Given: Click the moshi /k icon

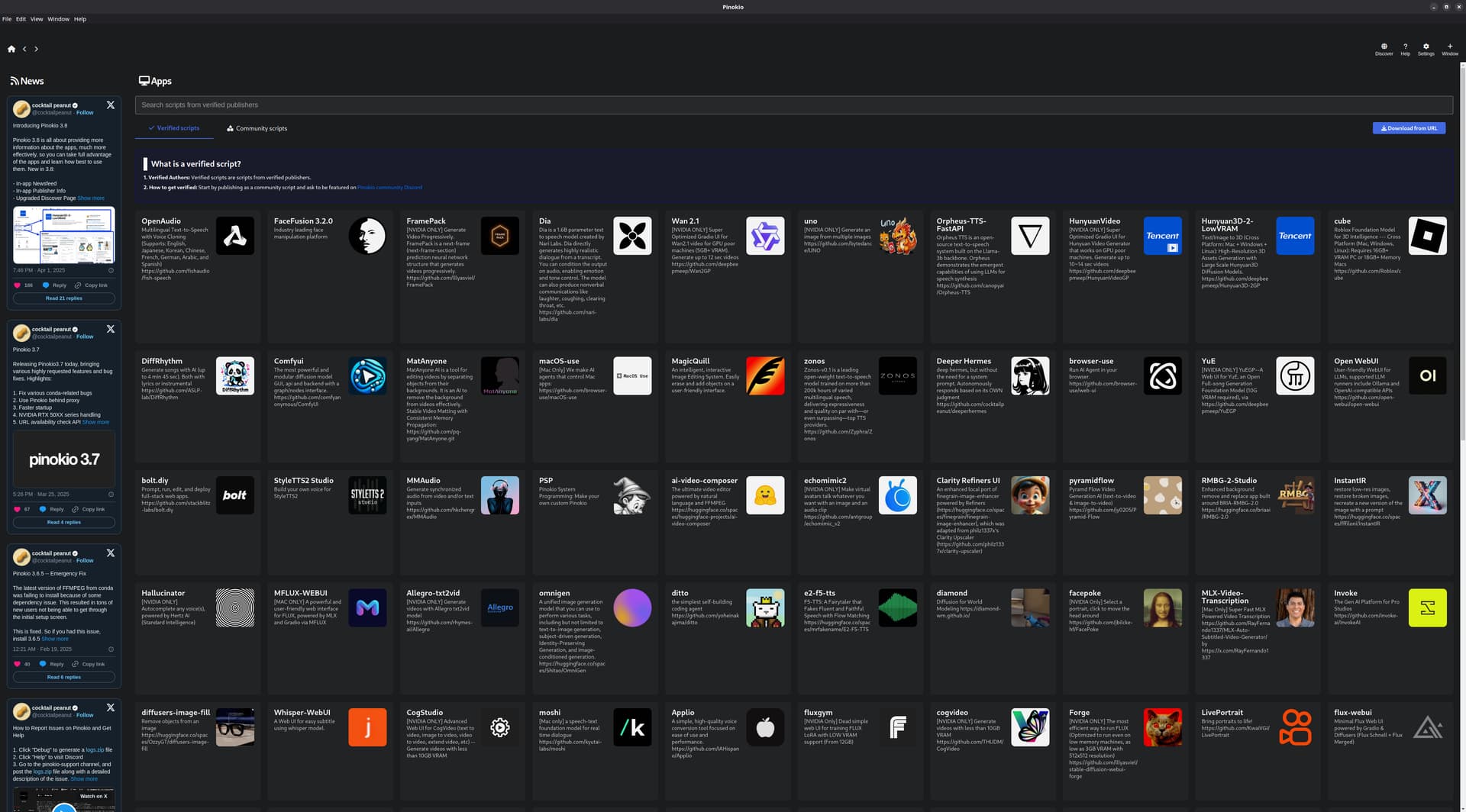Looking at the screenshot, I should point(632,727).
